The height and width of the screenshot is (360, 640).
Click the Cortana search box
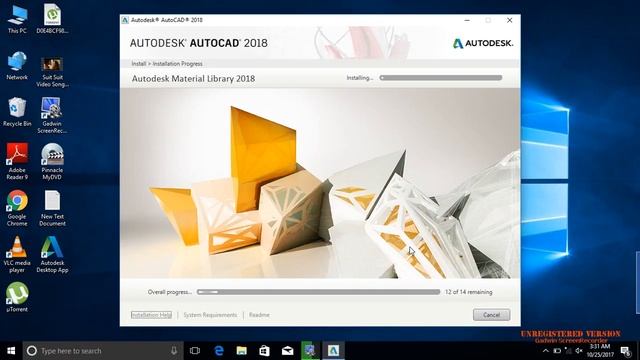point(103,351)
